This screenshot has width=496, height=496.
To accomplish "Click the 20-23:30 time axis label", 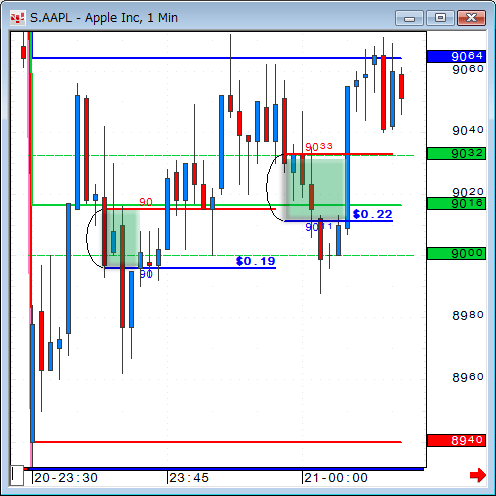I will click(66, 478).
